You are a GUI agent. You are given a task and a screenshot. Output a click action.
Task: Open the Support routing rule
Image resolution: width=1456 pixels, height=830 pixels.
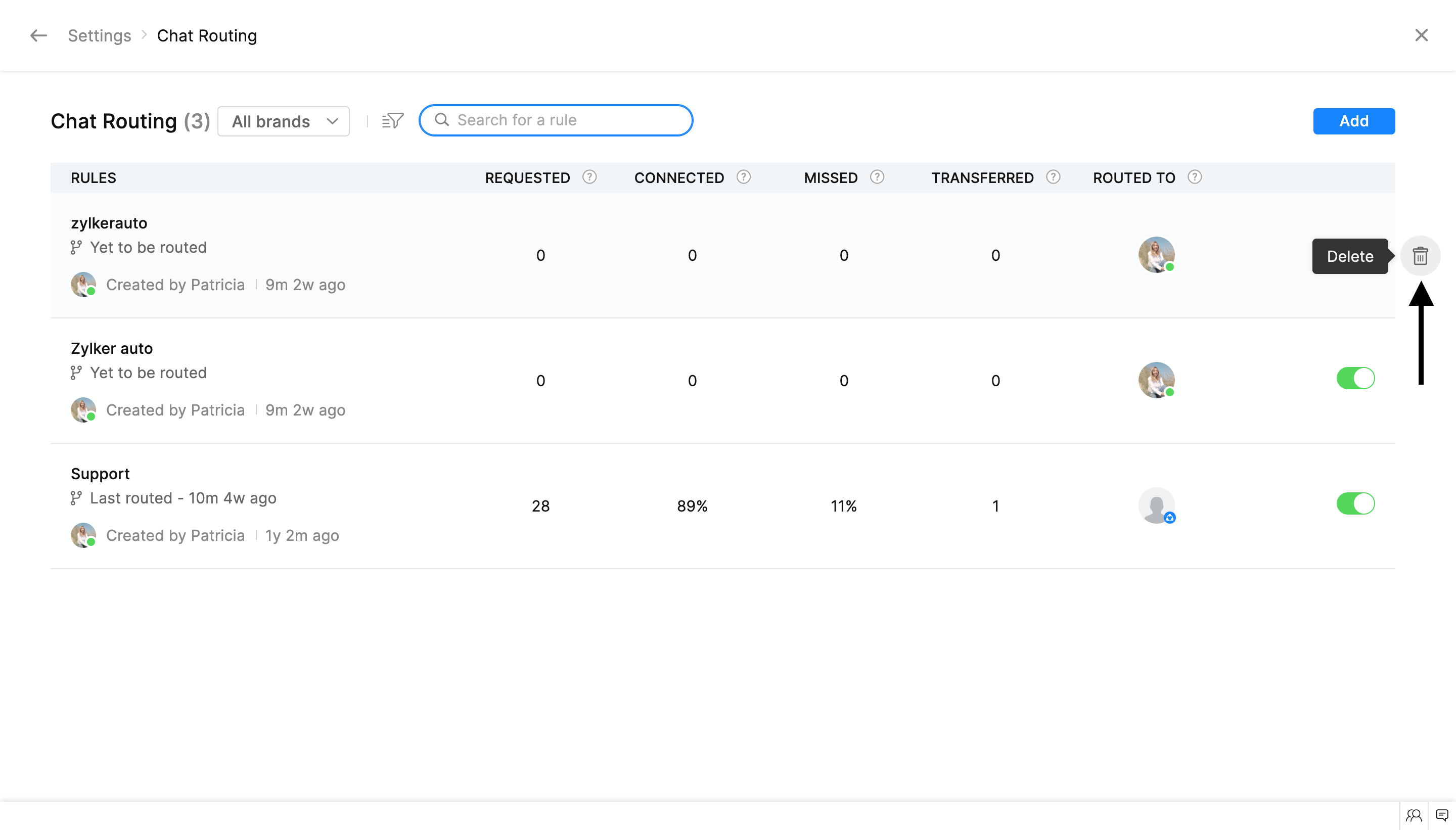(100, 474)
